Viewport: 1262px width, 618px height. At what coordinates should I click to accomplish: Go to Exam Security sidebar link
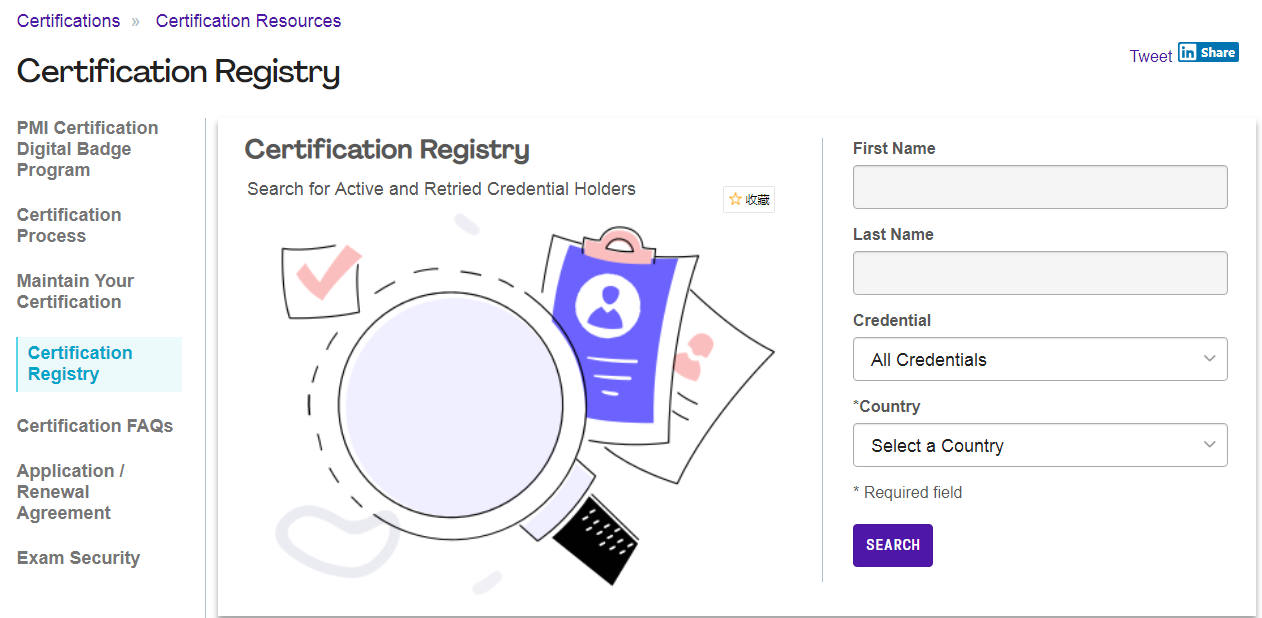tap(78, 558)
